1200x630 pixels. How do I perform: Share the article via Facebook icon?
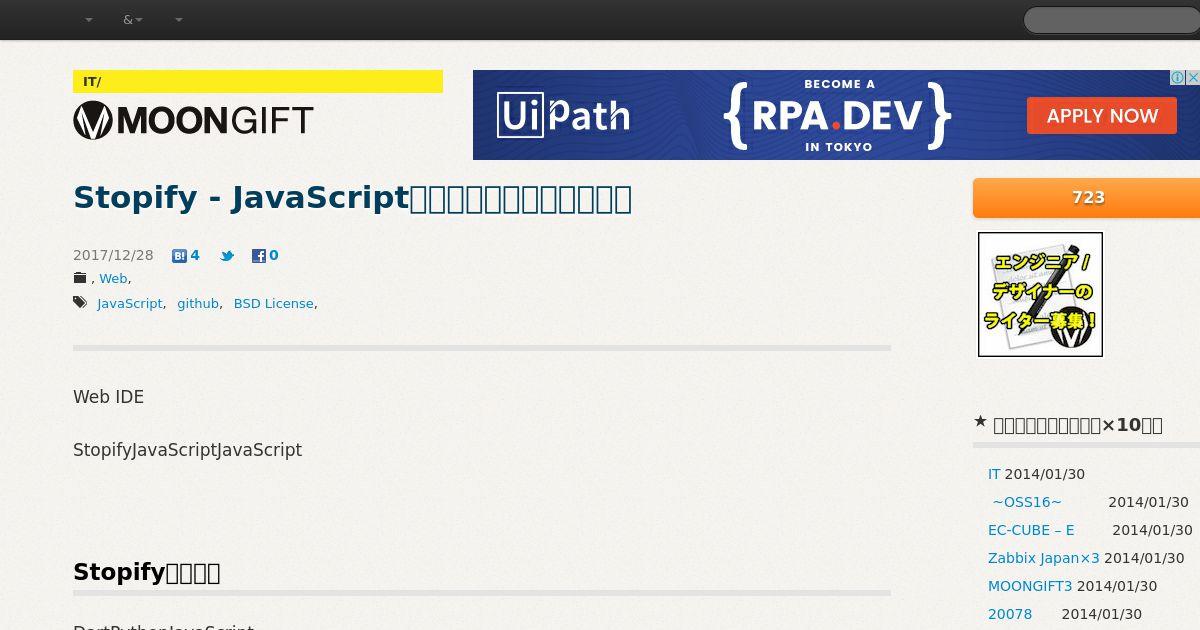pyautogui.click(x=258, y=256)
